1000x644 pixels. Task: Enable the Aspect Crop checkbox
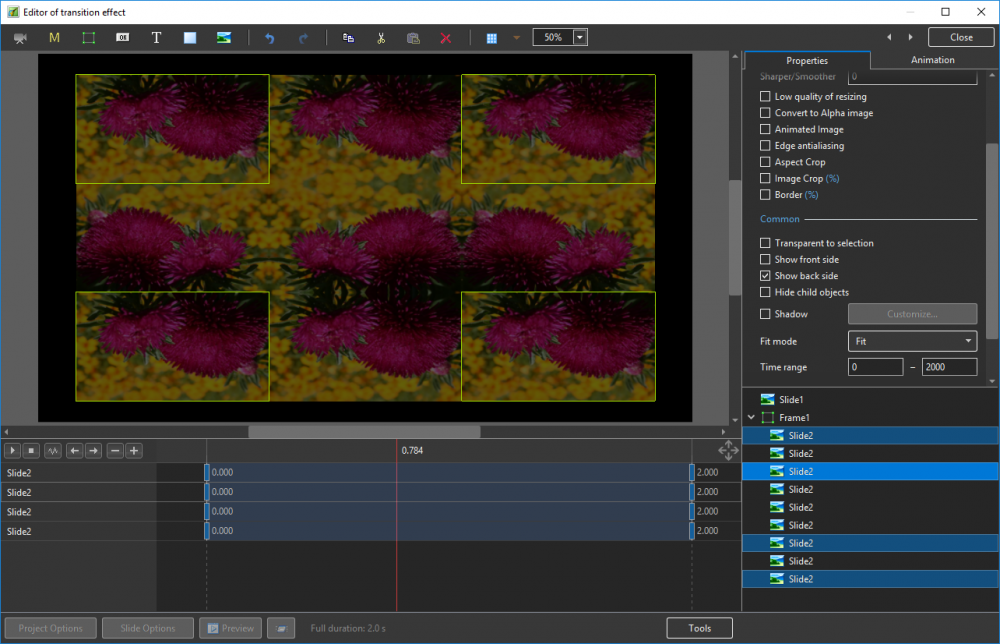(x=765, y=162)
